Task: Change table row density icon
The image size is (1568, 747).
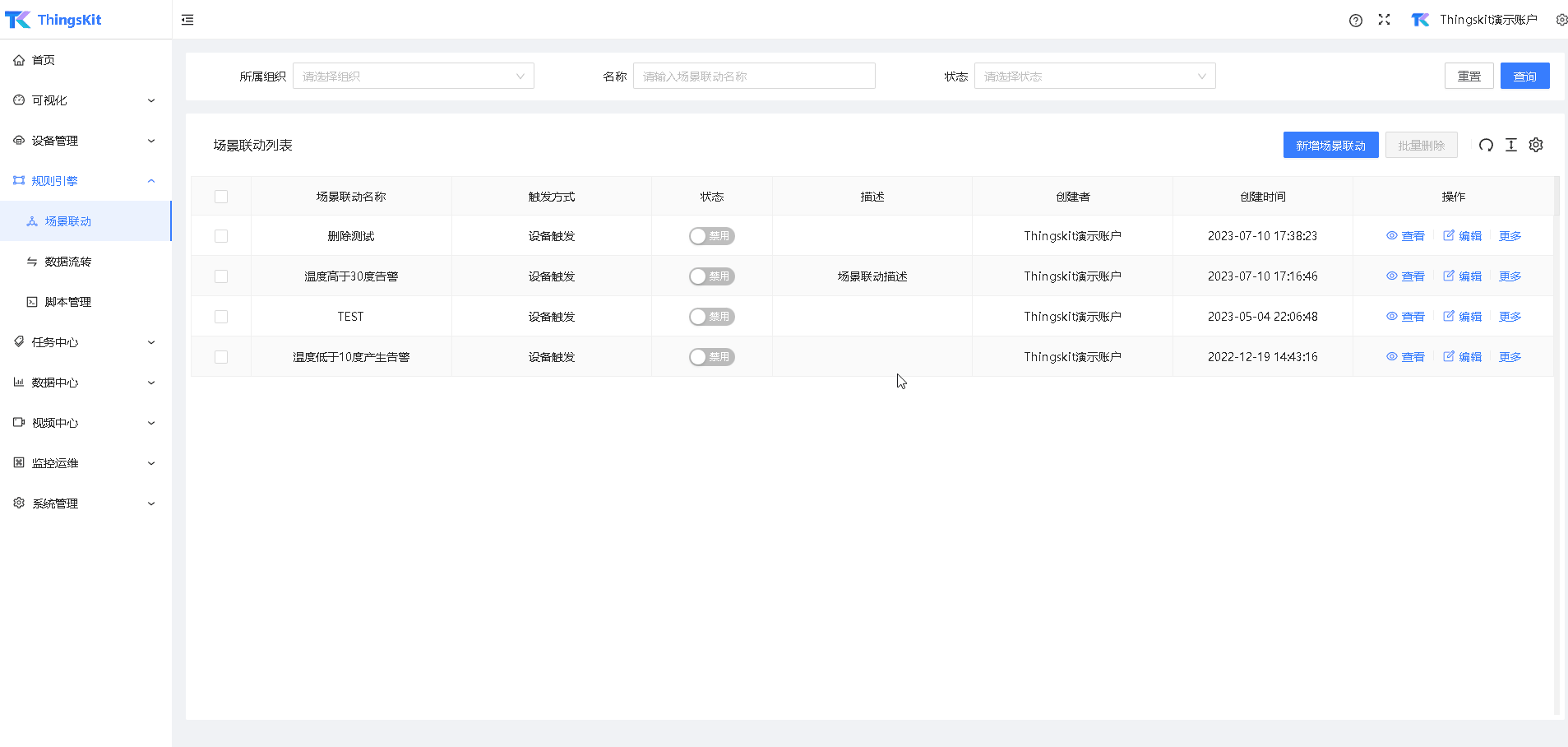Action: (1511, 146)
